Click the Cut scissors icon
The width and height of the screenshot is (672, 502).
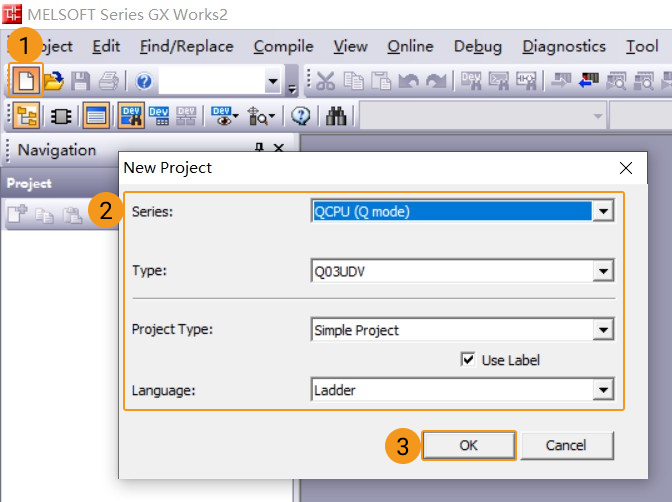click(x=326, y=81)
